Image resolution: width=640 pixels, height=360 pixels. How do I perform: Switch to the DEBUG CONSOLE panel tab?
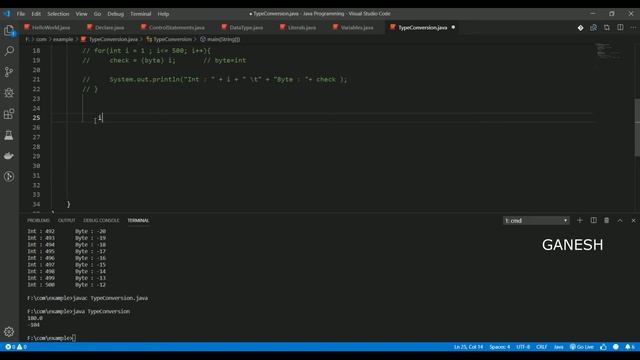click(101, 220)
